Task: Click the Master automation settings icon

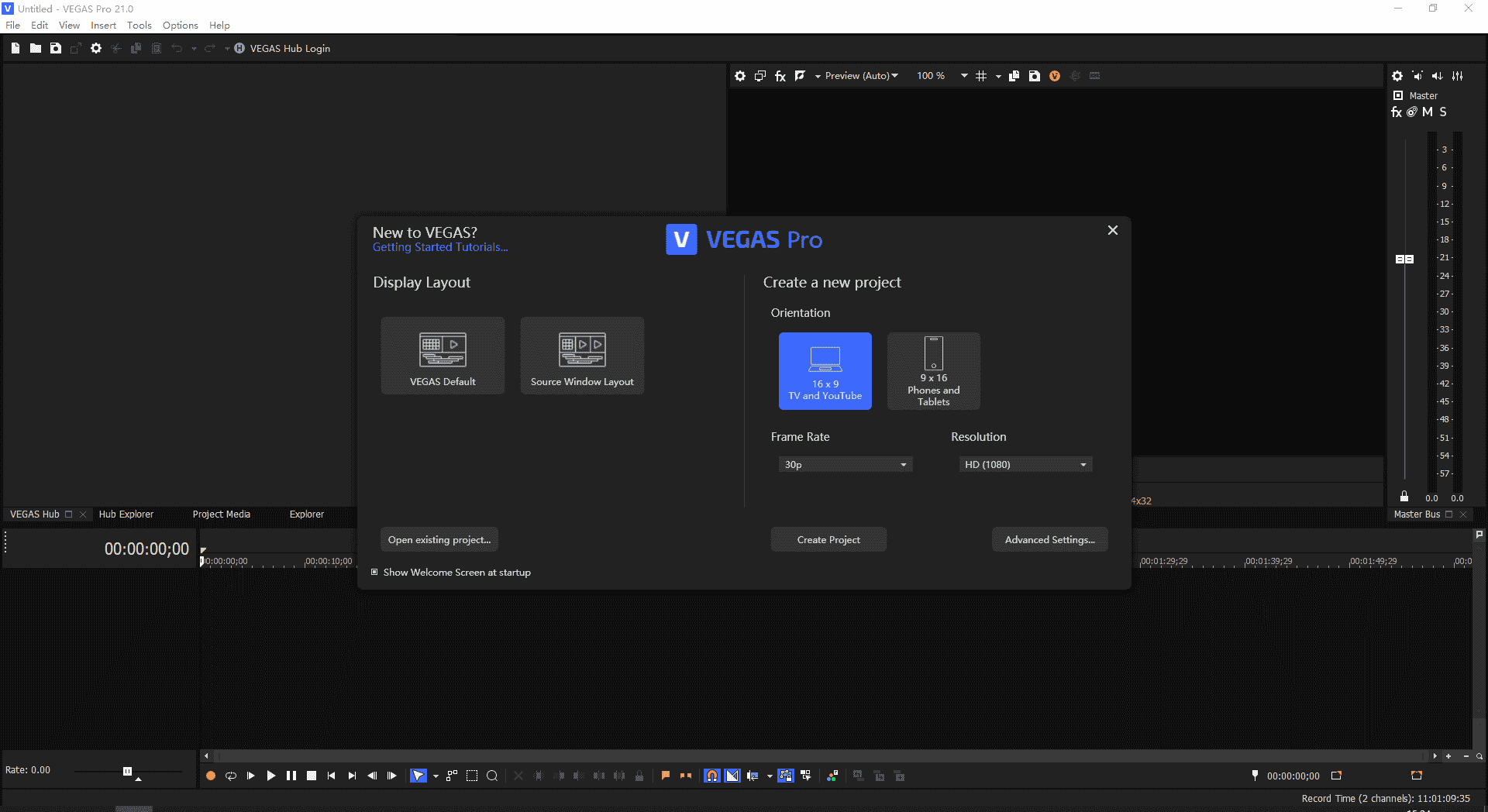Action: coord(1412,112)
